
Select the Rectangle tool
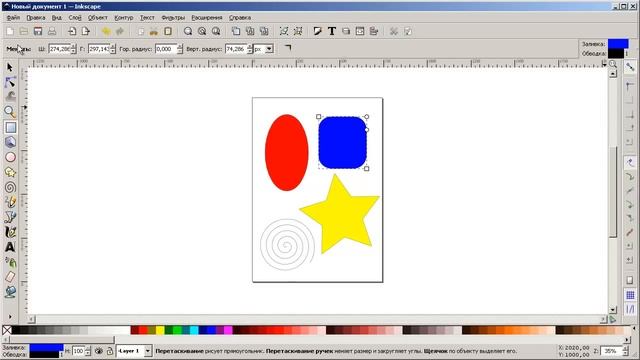pos(11,127)
